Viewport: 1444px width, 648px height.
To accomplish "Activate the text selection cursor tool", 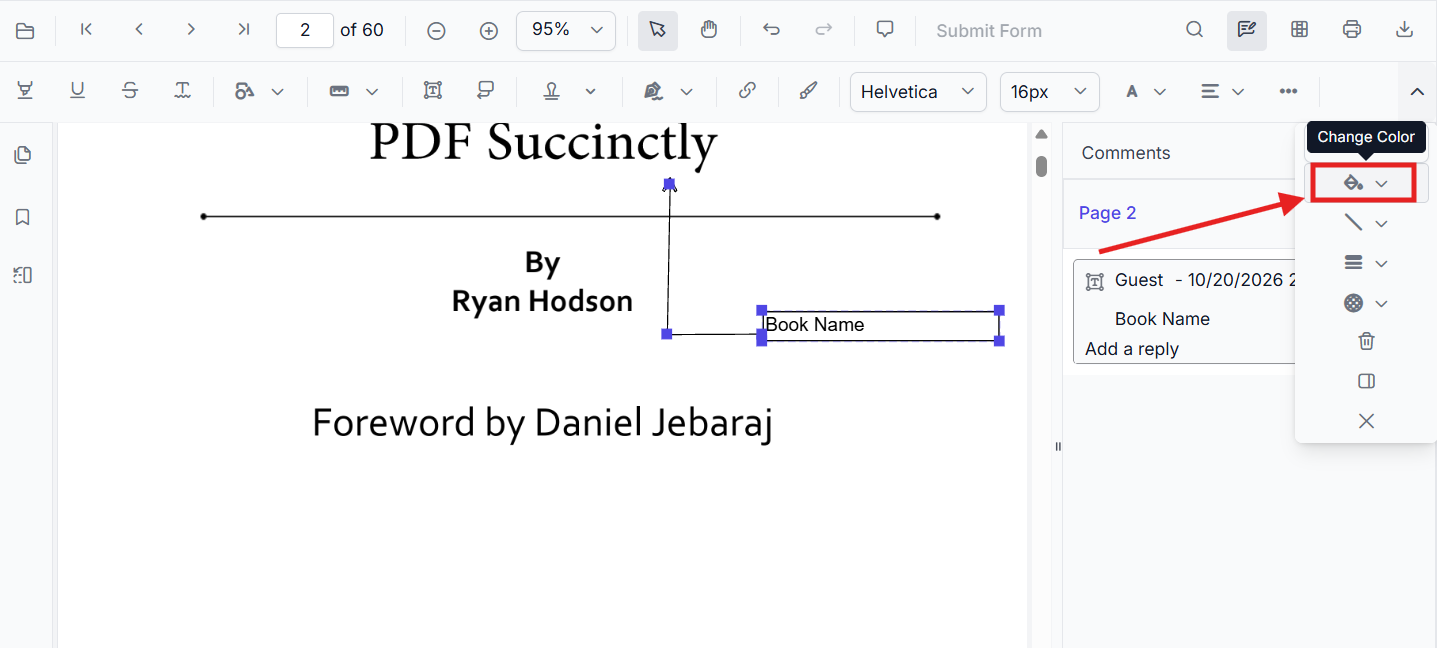I will coord(657,30).
